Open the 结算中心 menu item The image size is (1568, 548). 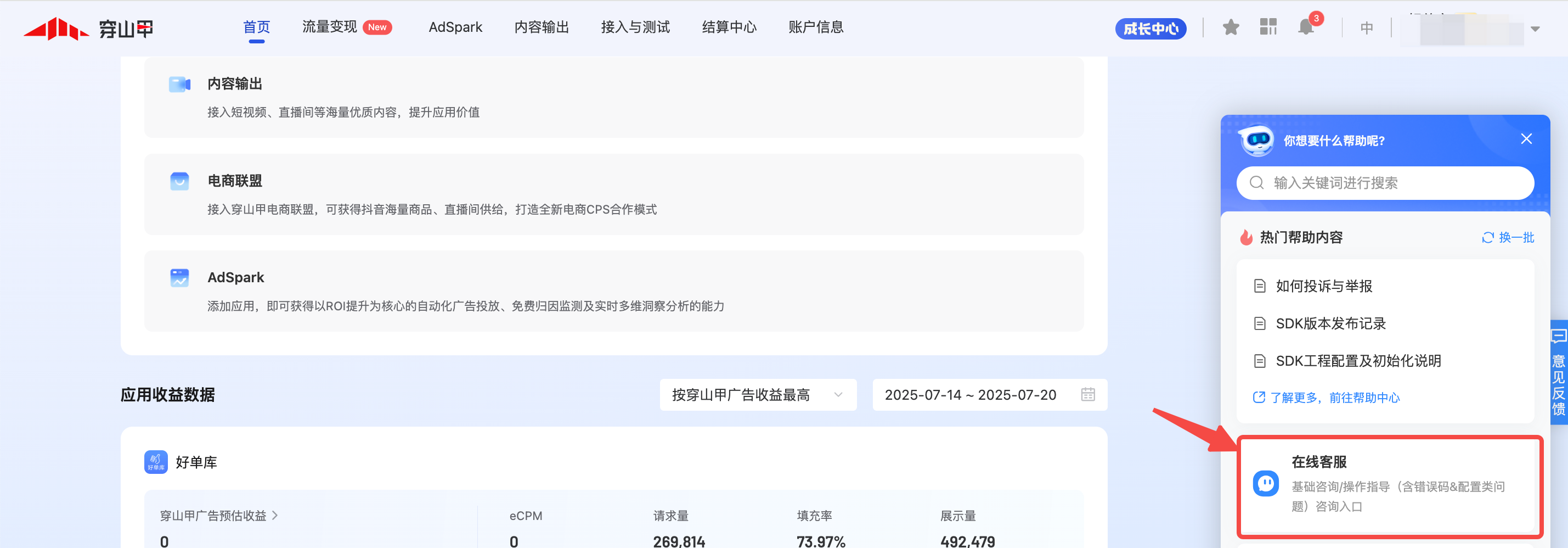coord(729,27)
